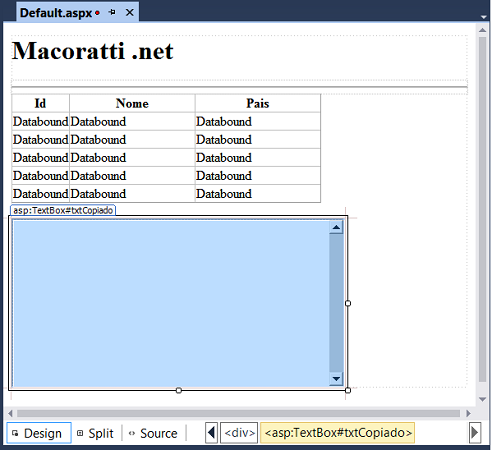Click the tag navigator right arrow
The height and width of the screenshot is (450, 492).
pos(475,433)
